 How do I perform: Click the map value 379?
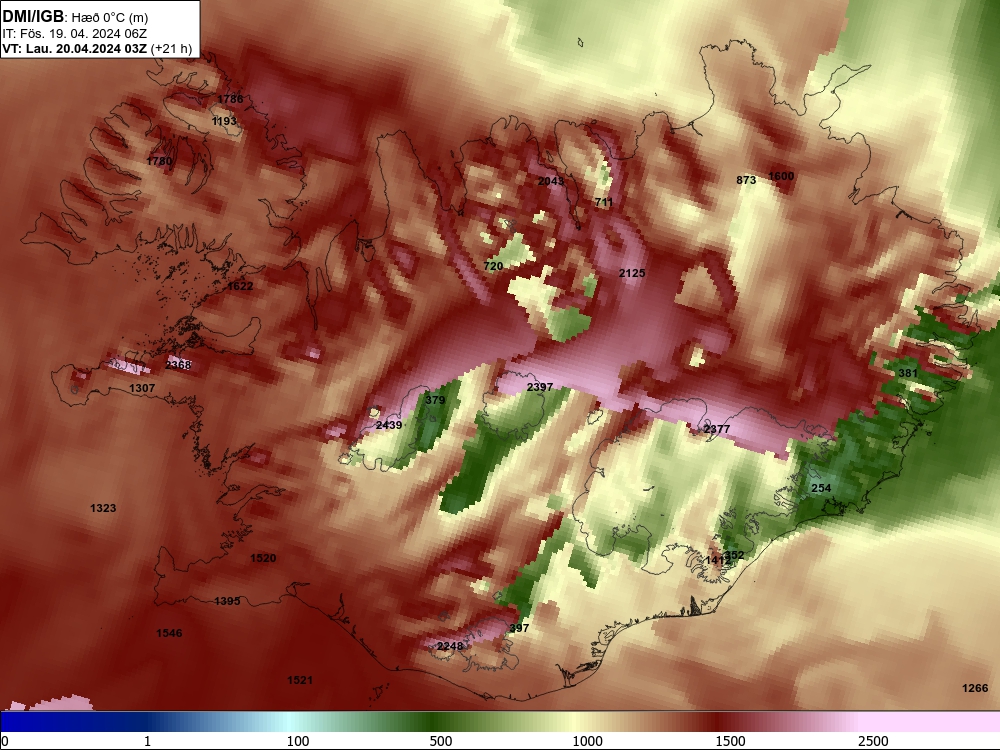click(435, 401)
